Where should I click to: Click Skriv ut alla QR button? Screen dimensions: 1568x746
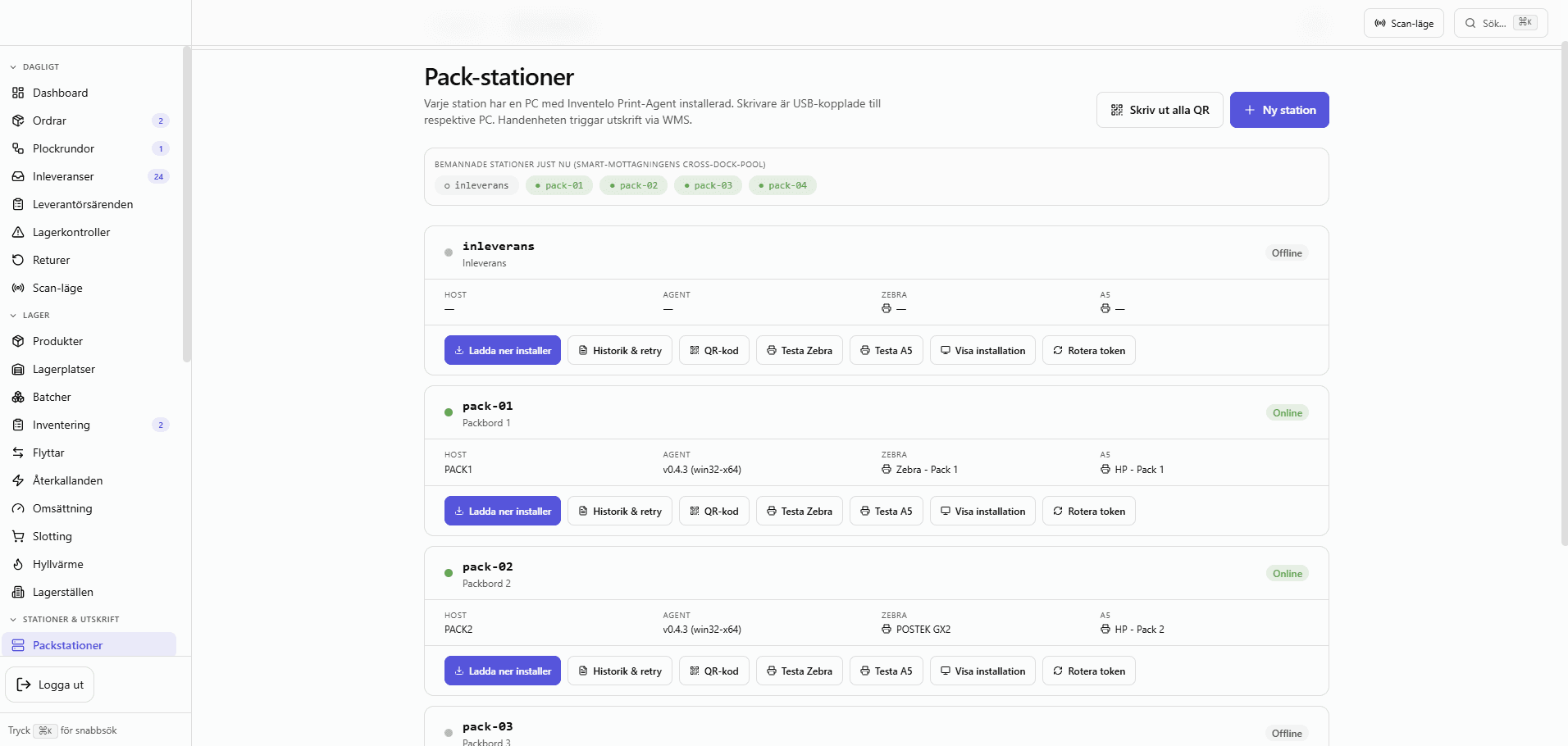click(x=1160, y=110)
